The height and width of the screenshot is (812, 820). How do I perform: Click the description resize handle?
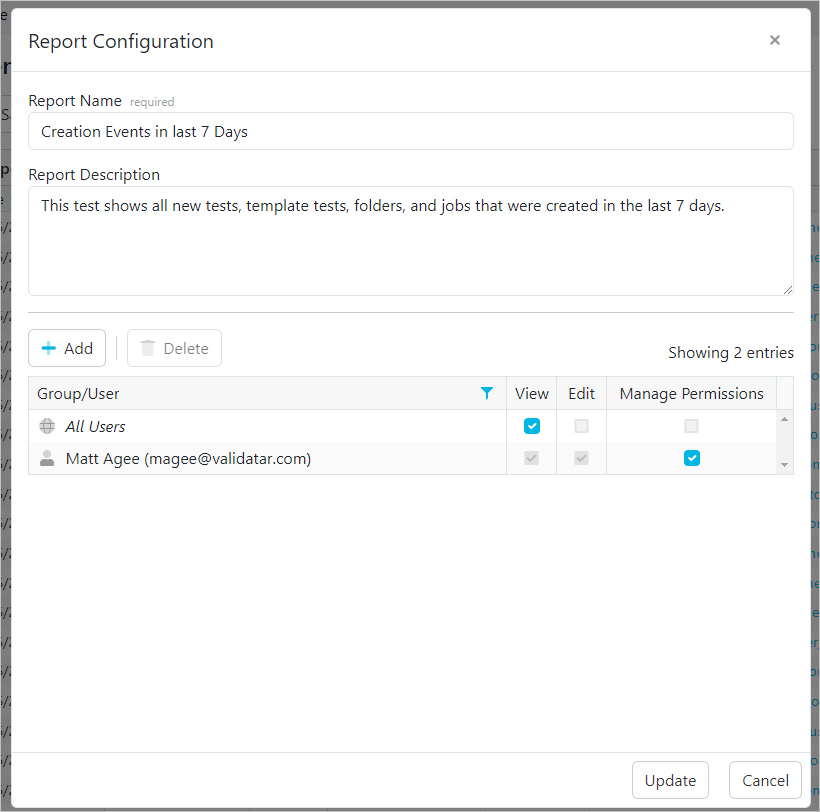click(788, 290)
